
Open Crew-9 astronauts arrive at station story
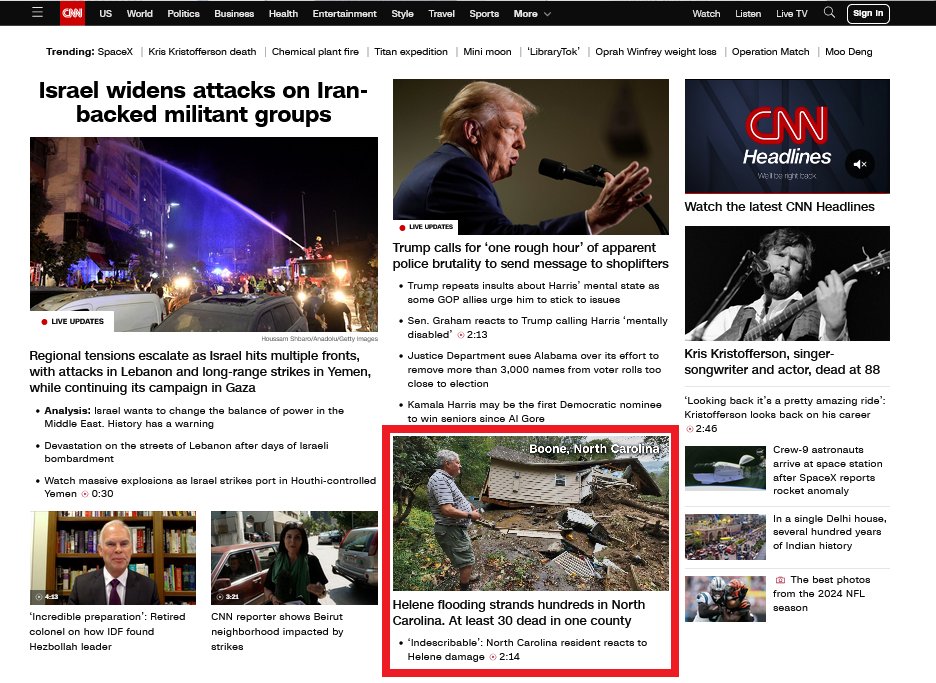(827, 470)
